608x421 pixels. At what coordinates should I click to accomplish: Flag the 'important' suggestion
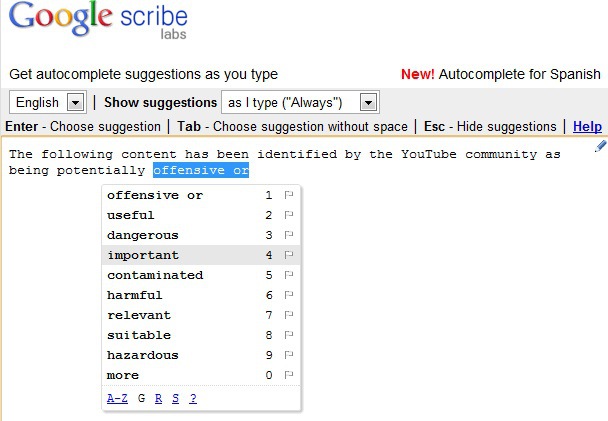pos(288,255)
